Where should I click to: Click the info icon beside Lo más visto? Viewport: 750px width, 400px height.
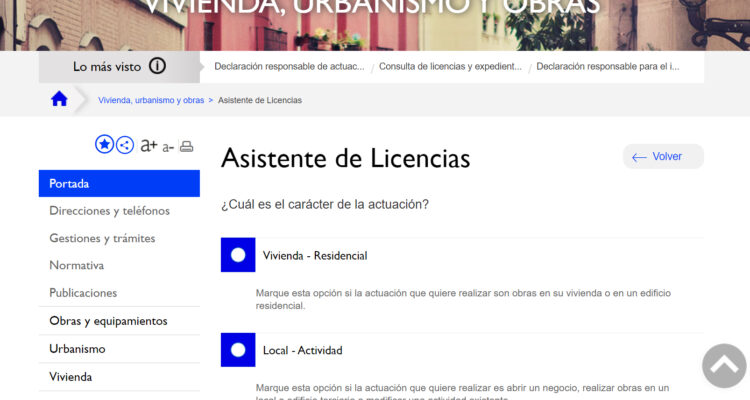pos(158,67)
